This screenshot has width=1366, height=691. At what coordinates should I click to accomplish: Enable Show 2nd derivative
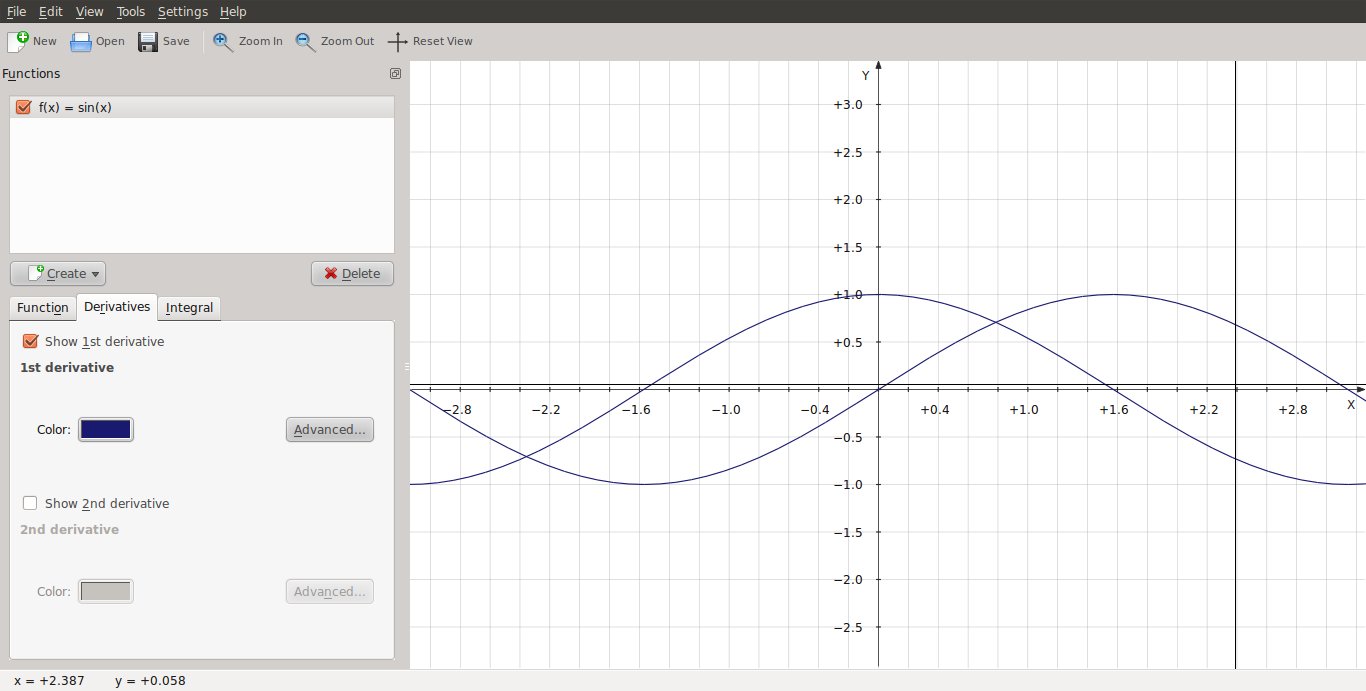click(30, 503)
